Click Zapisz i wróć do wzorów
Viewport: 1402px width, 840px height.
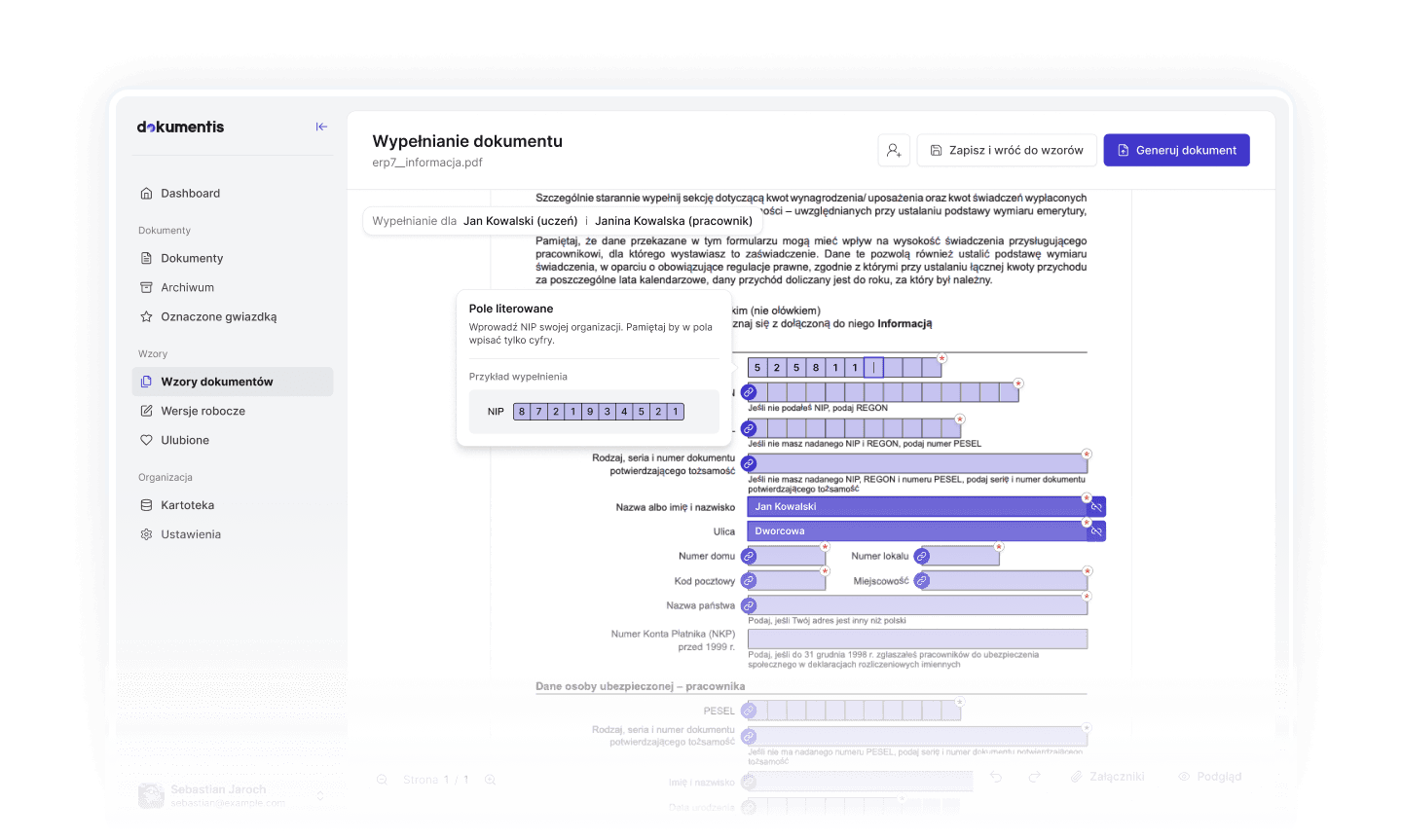(x=1006, y=150)
